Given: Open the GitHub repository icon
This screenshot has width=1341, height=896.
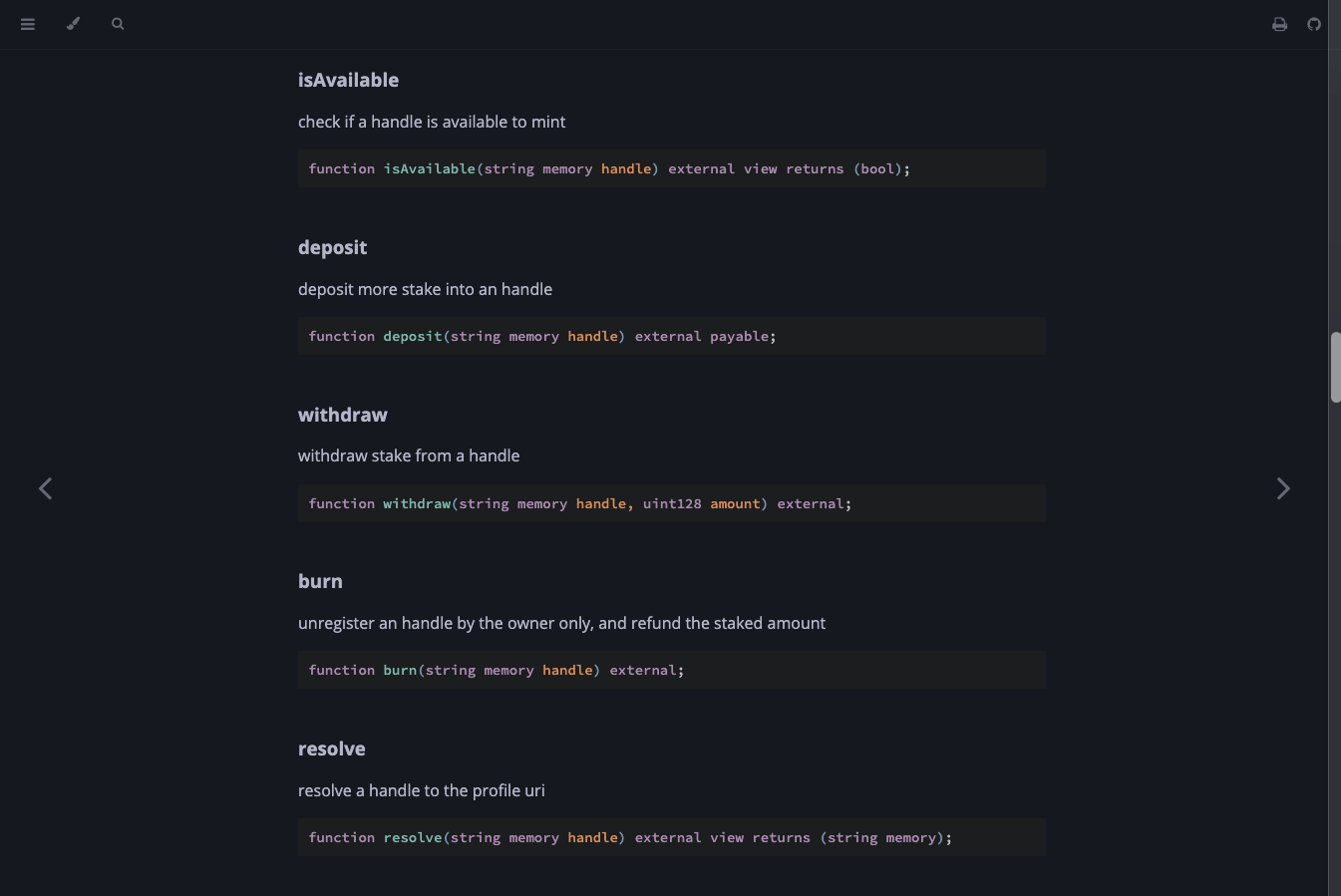Looking at the screenshot, I should click(1314, 24).
